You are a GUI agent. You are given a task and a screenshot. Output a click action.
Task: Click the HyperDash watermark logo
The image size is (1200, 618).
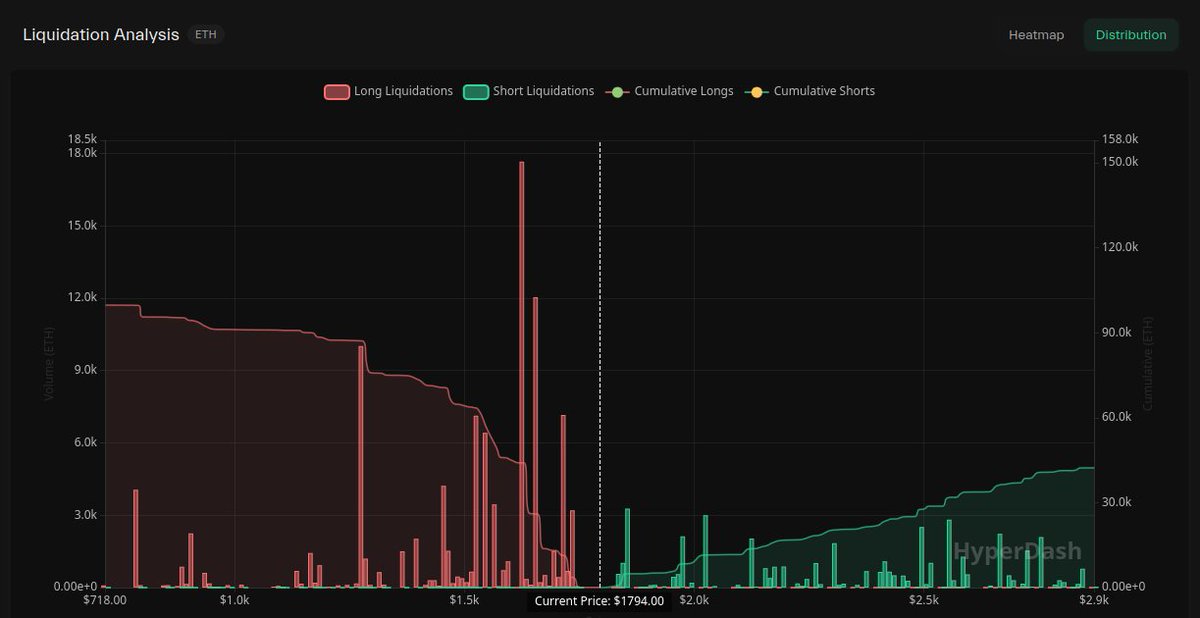tap(1016, 551)
